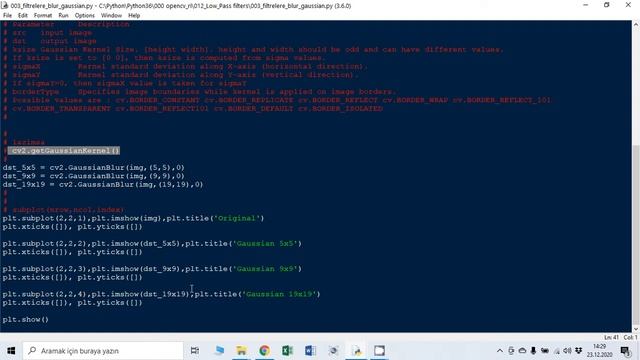Click the comment '# subplot(nrow,ncol,index)'
This screenshot has height=360, width=640.
coord(63,209)
